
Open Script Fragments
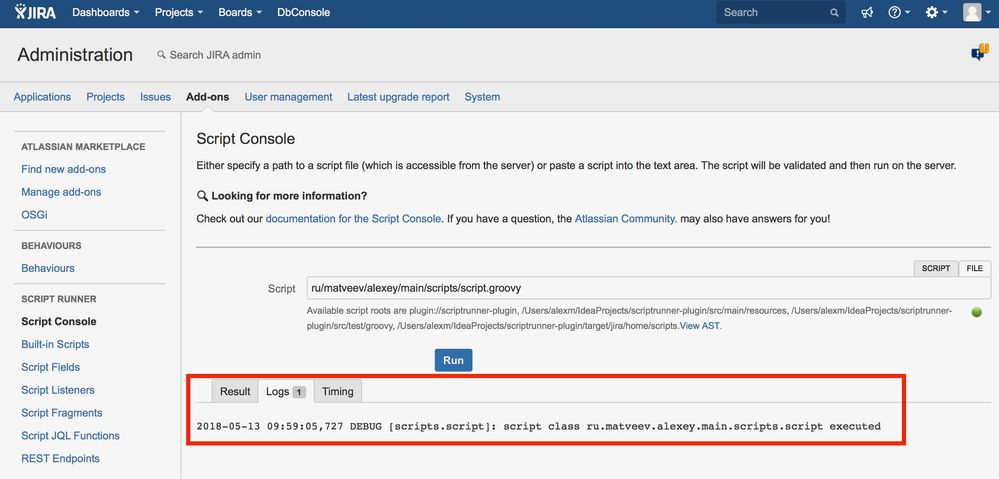click(62, 413)
